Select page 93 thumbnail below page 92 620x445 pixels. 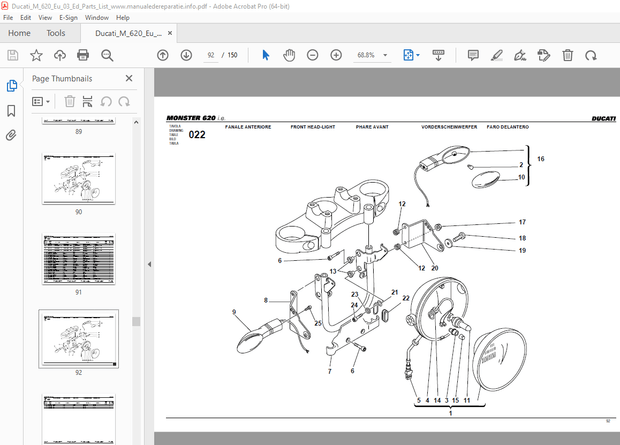(x=79, y=419)
